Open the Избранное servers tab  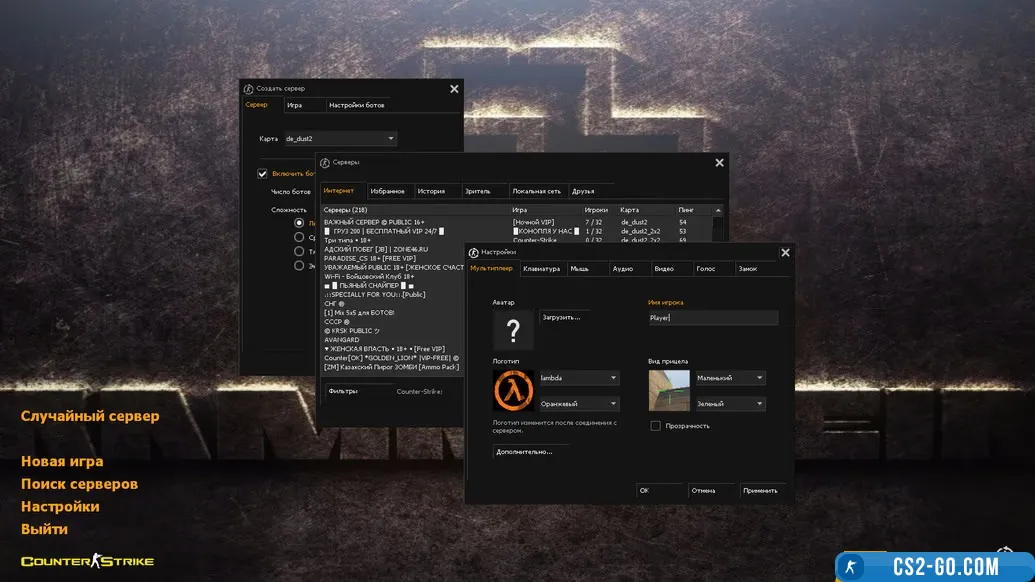(387, 190)
